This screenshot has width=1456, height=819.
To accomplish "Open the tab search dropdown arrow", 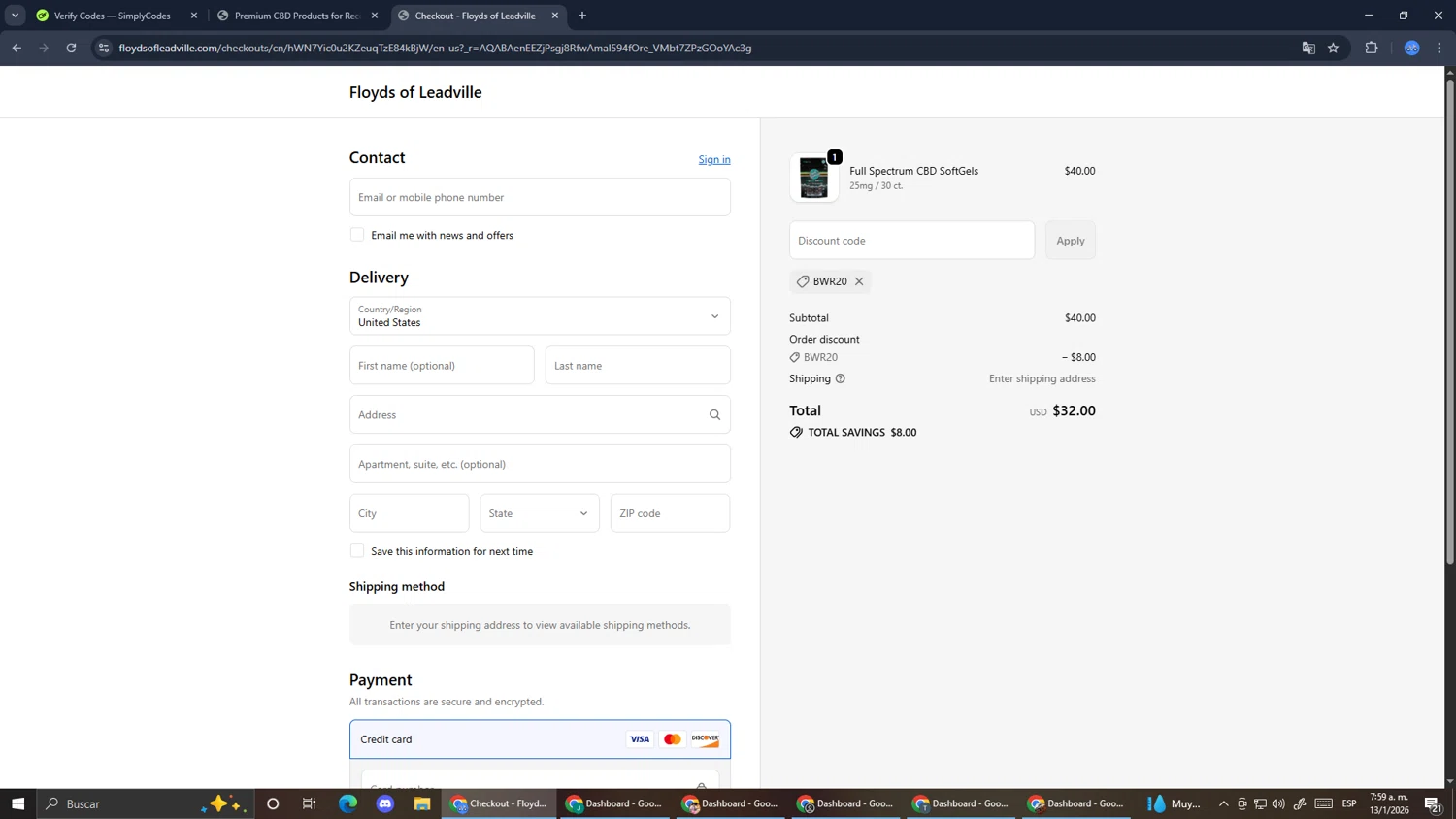I will click(x=15, y=16).
